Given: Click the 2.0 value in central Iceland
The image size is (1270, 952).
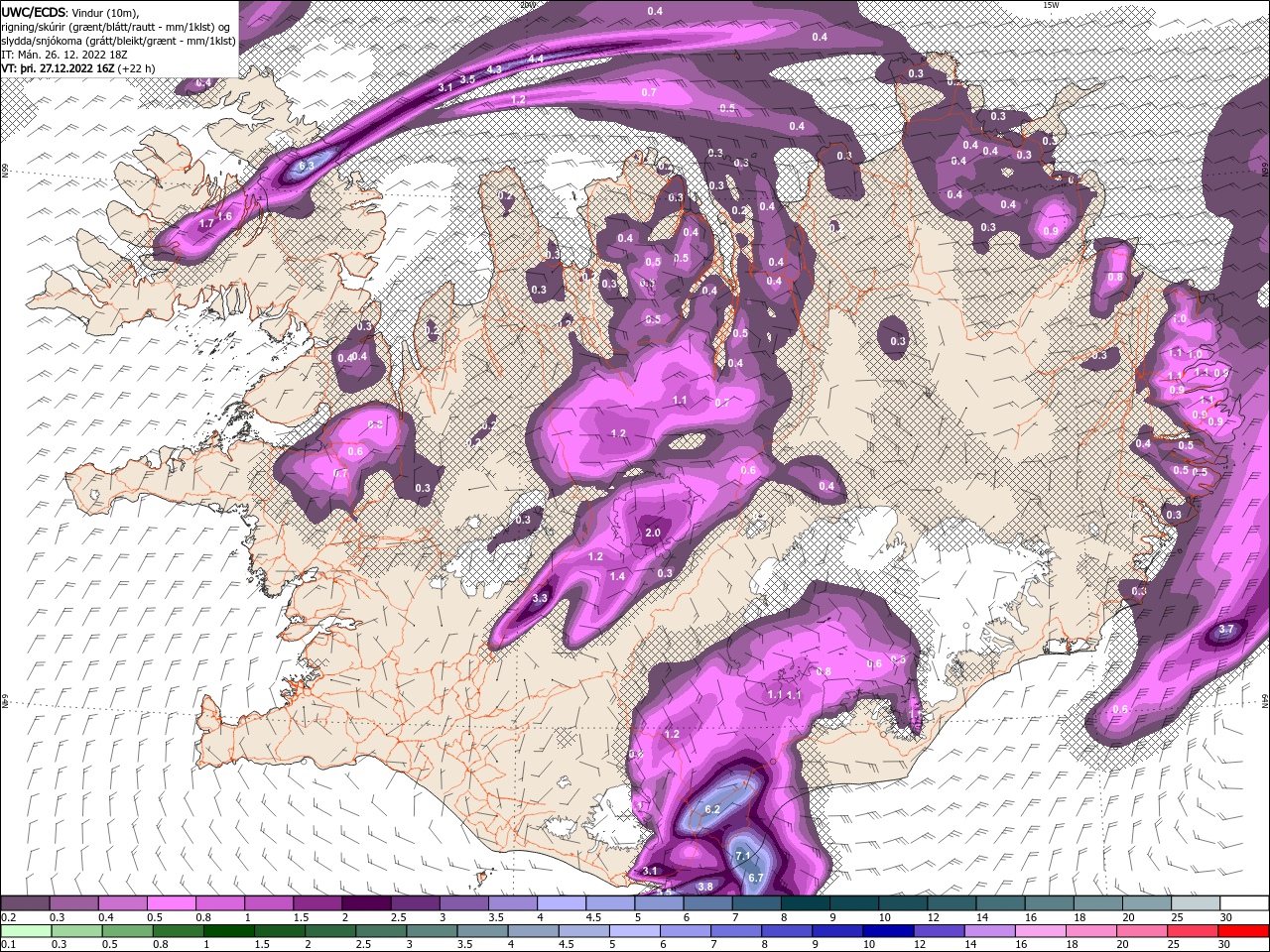Looking at the screenshot, I should pos(653,533).
